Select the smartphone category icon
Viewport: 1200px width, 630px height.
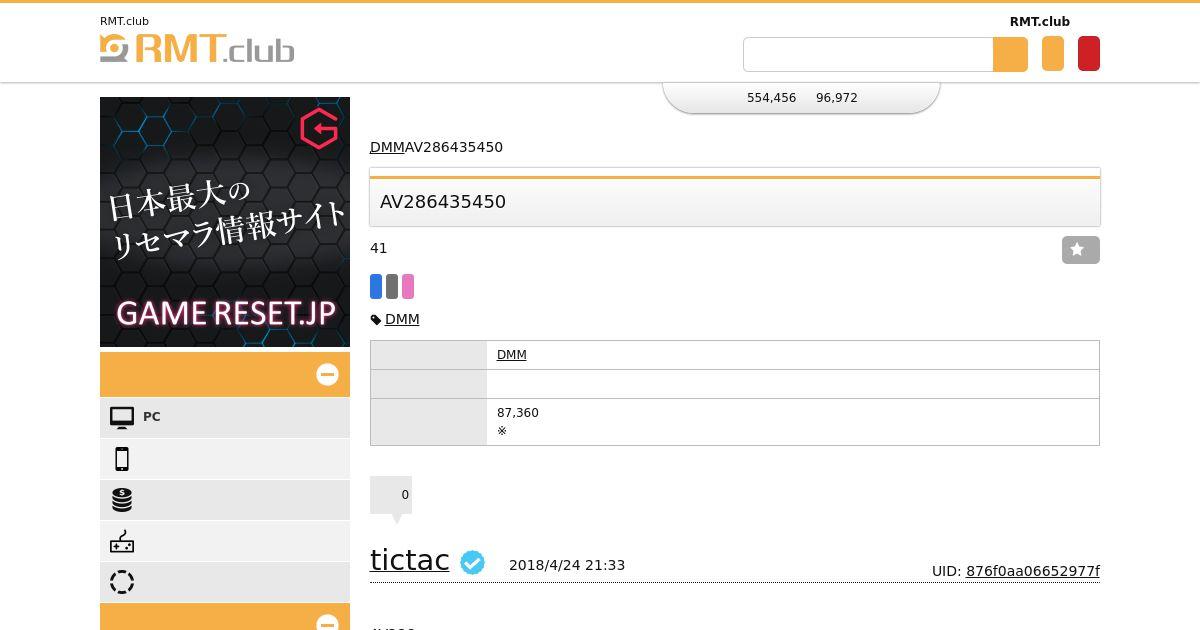122,459
